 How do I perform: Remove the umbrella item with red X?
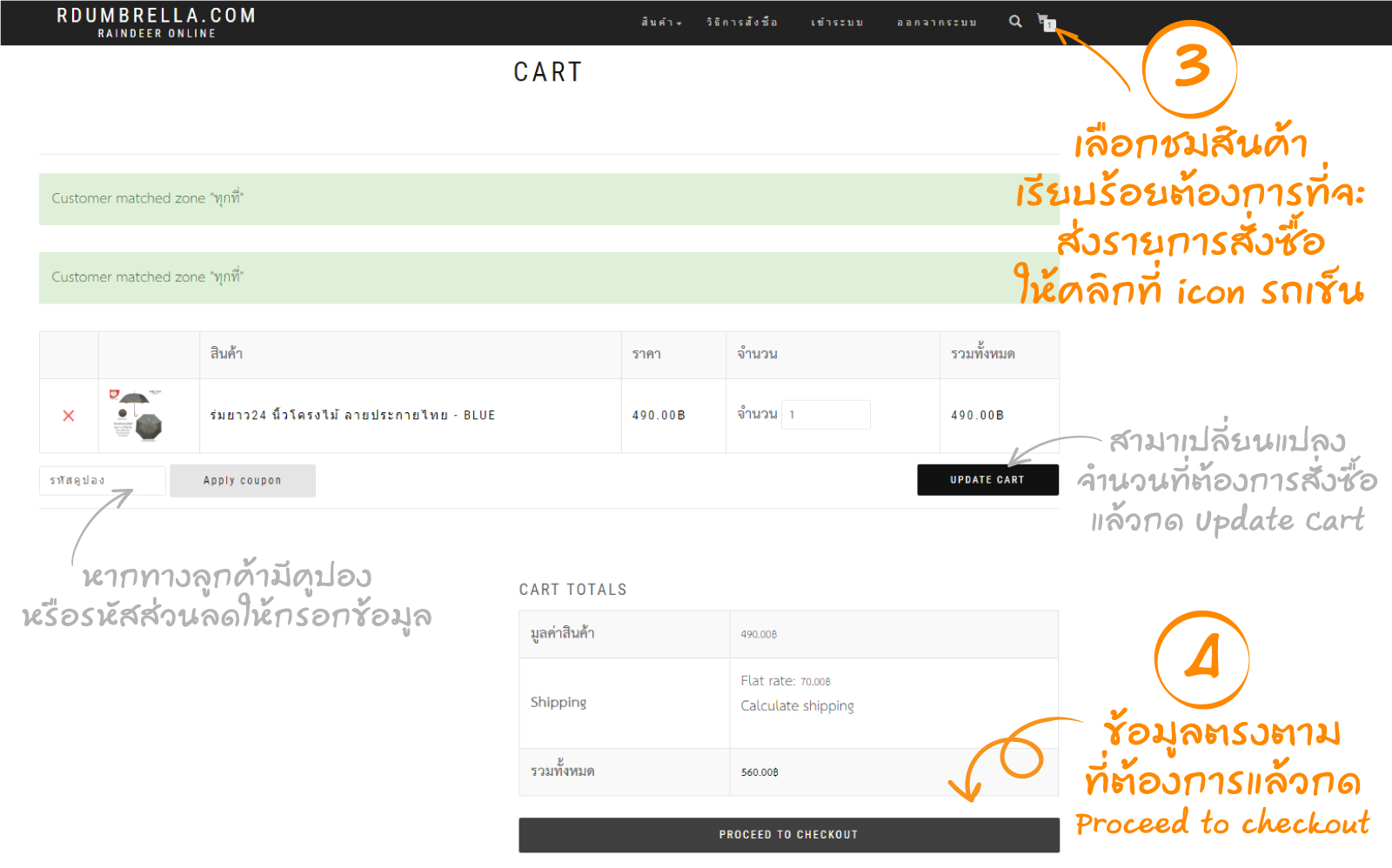click(x=69, y=416)
